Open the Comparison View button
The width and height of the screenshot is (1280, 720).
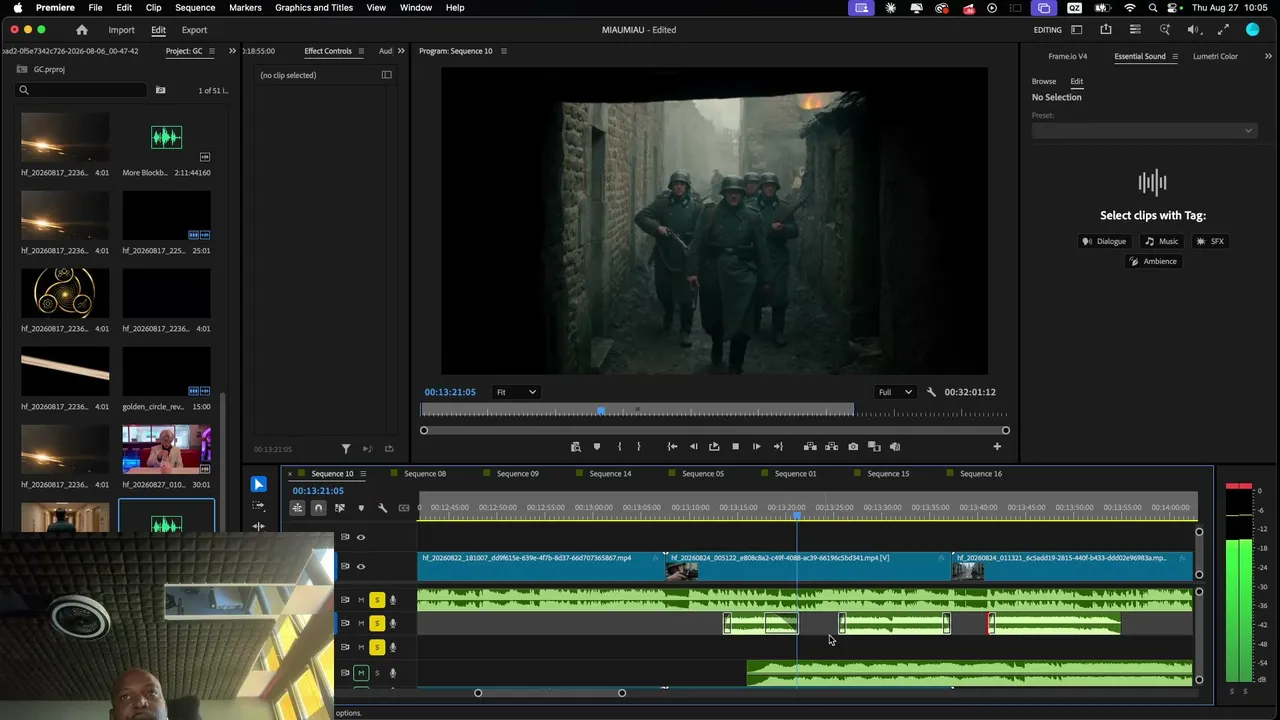tap(874, 447)
